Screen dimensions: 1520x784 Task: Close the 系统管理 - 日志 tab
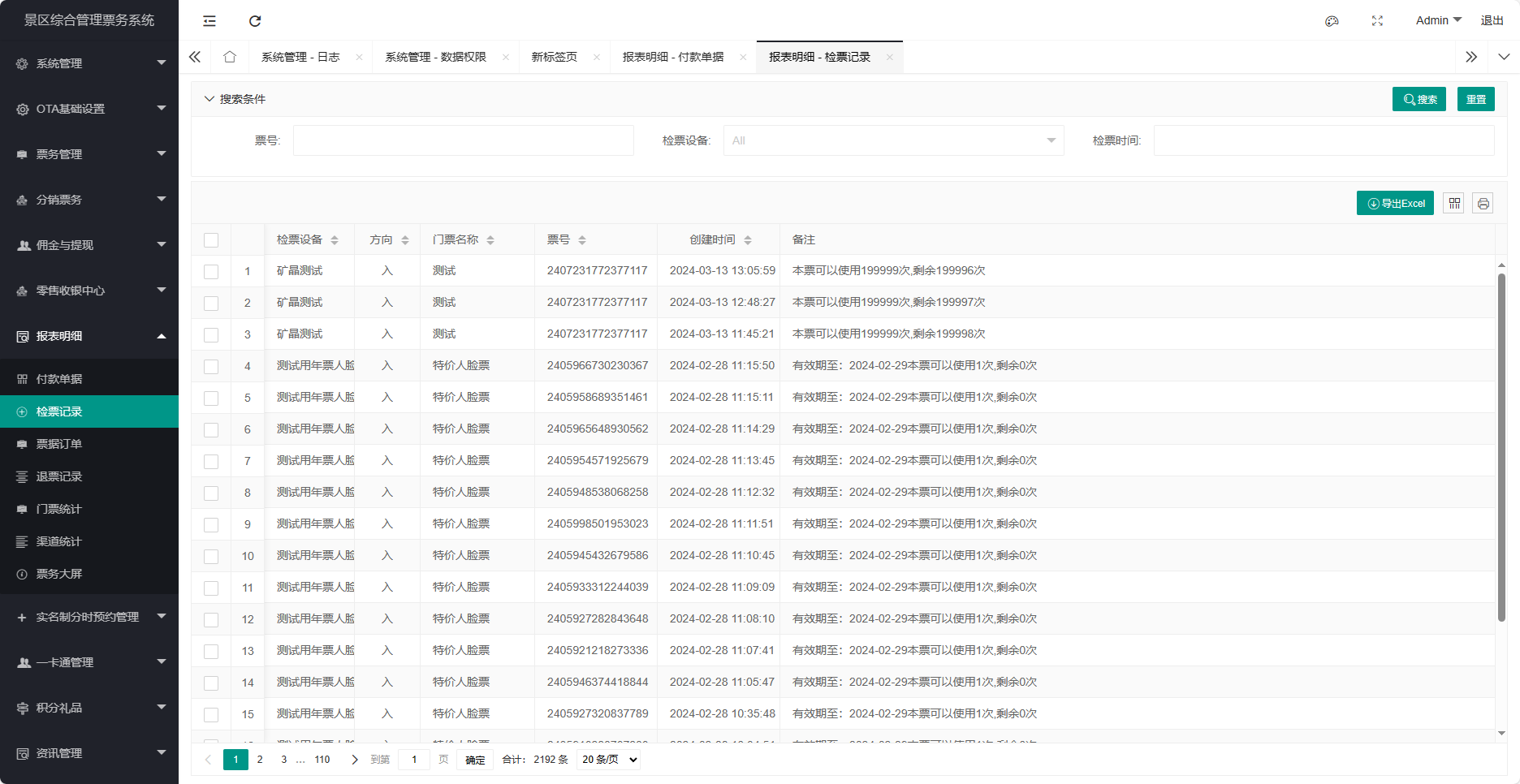point(359,58)
